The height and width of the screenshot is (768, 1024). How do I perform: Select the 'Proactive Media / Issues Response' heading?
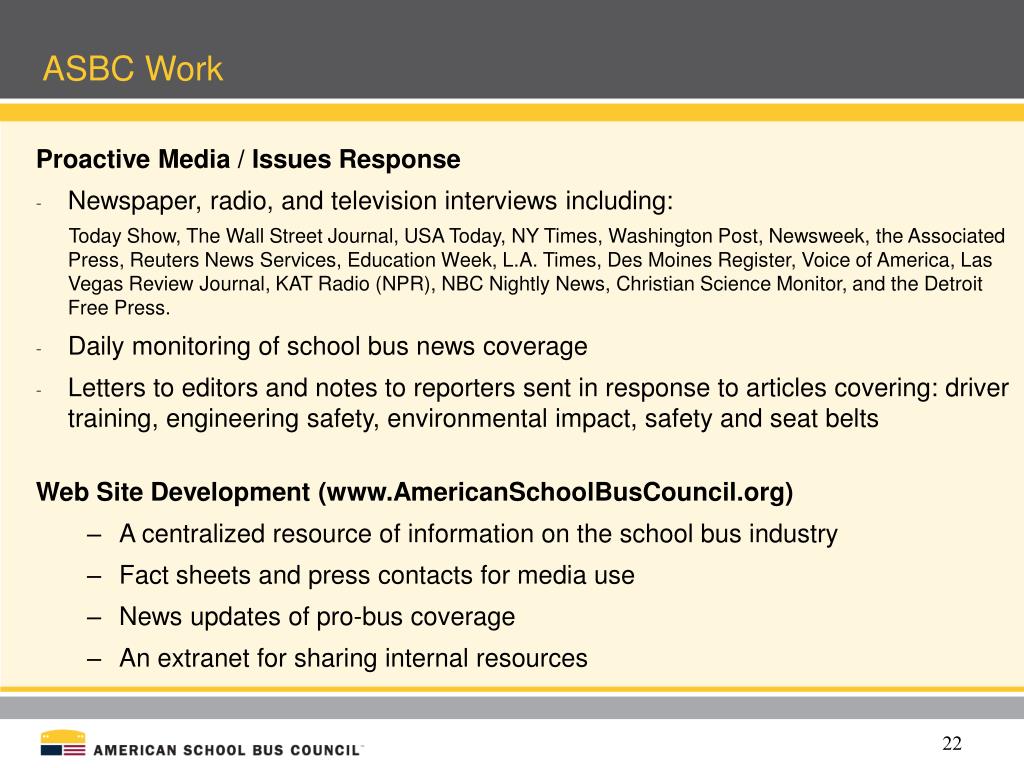click(248, 159)
